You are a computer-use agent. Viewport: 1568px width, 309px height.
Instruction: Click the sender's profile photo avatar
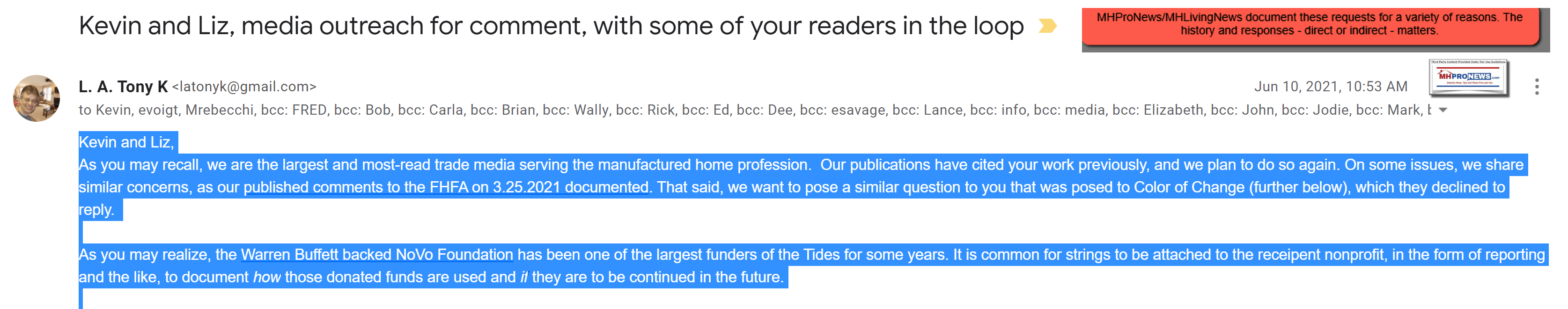click(x=37, y=98)
